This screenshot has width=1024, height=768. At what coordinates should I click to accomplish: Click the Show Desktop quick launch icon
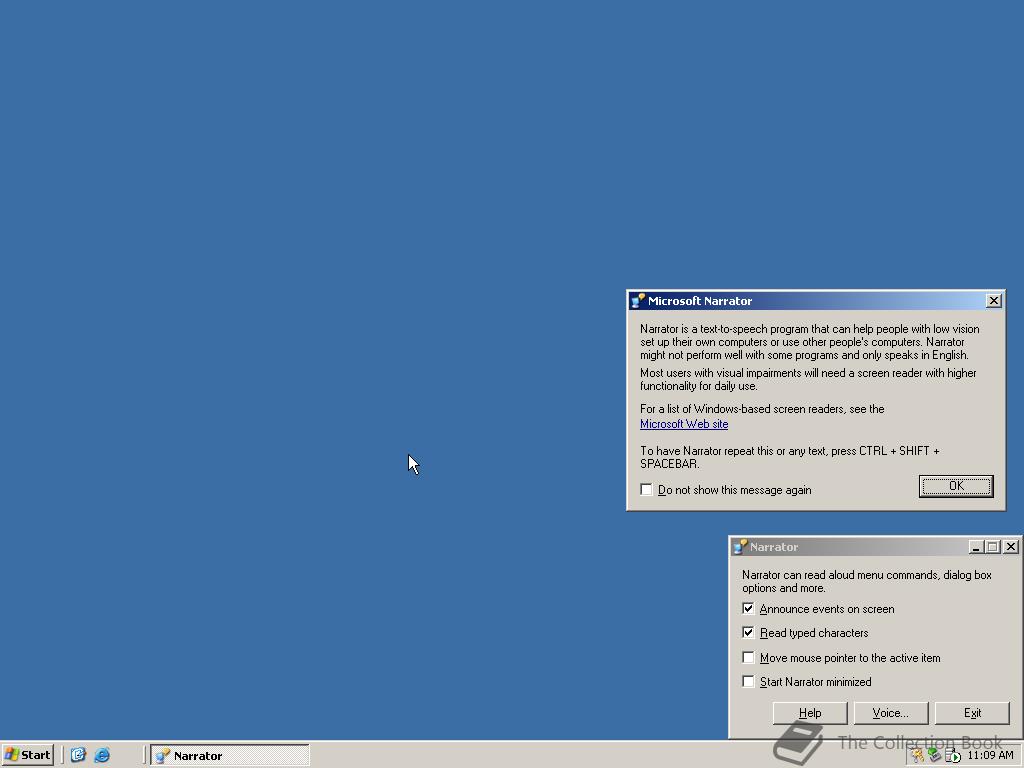click(78, 755)
